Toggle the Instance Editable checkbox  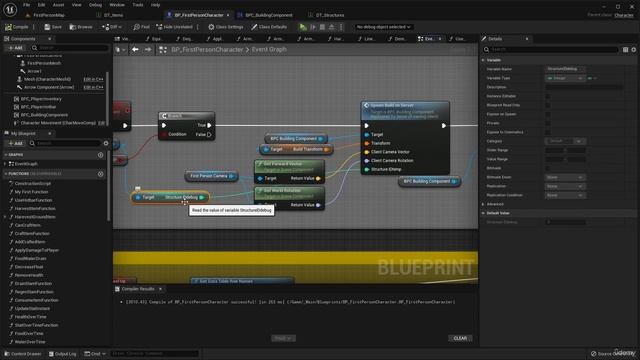point(548,96)
